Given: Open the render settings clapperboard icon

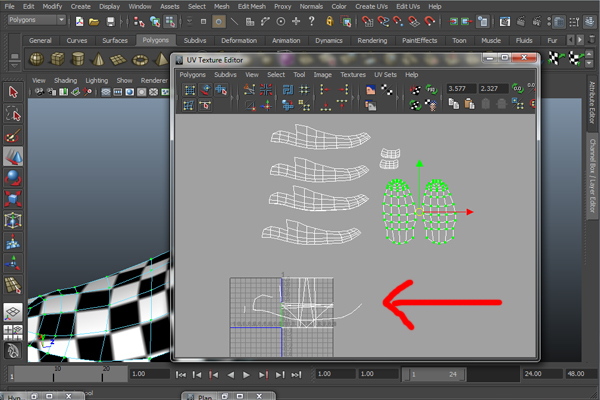Looking at the screenshot, I should click(505, 22).
